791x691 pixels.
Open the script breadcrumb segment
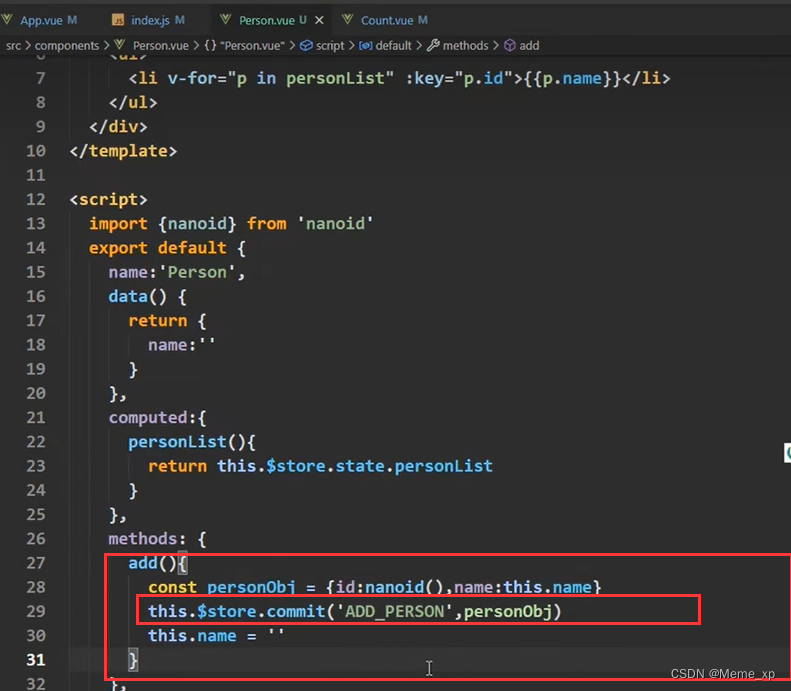click(330, 46)
